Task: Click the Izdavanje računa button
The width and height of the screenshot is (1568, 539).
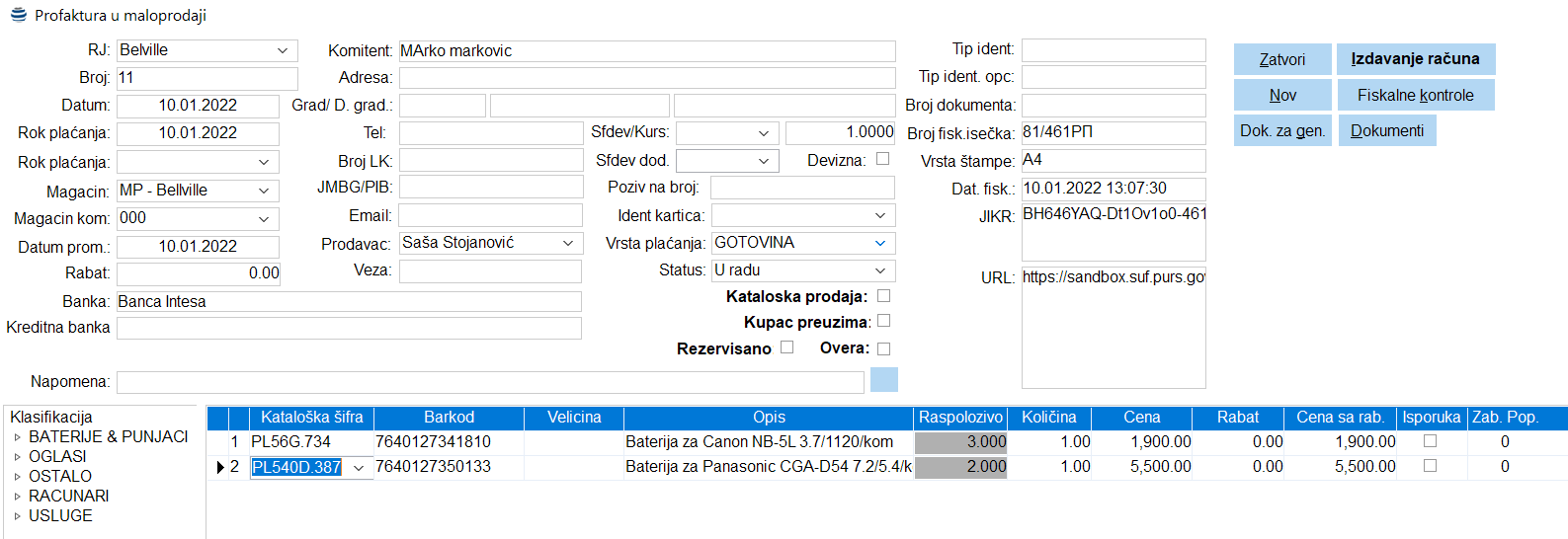Action: click(1415, 59)
